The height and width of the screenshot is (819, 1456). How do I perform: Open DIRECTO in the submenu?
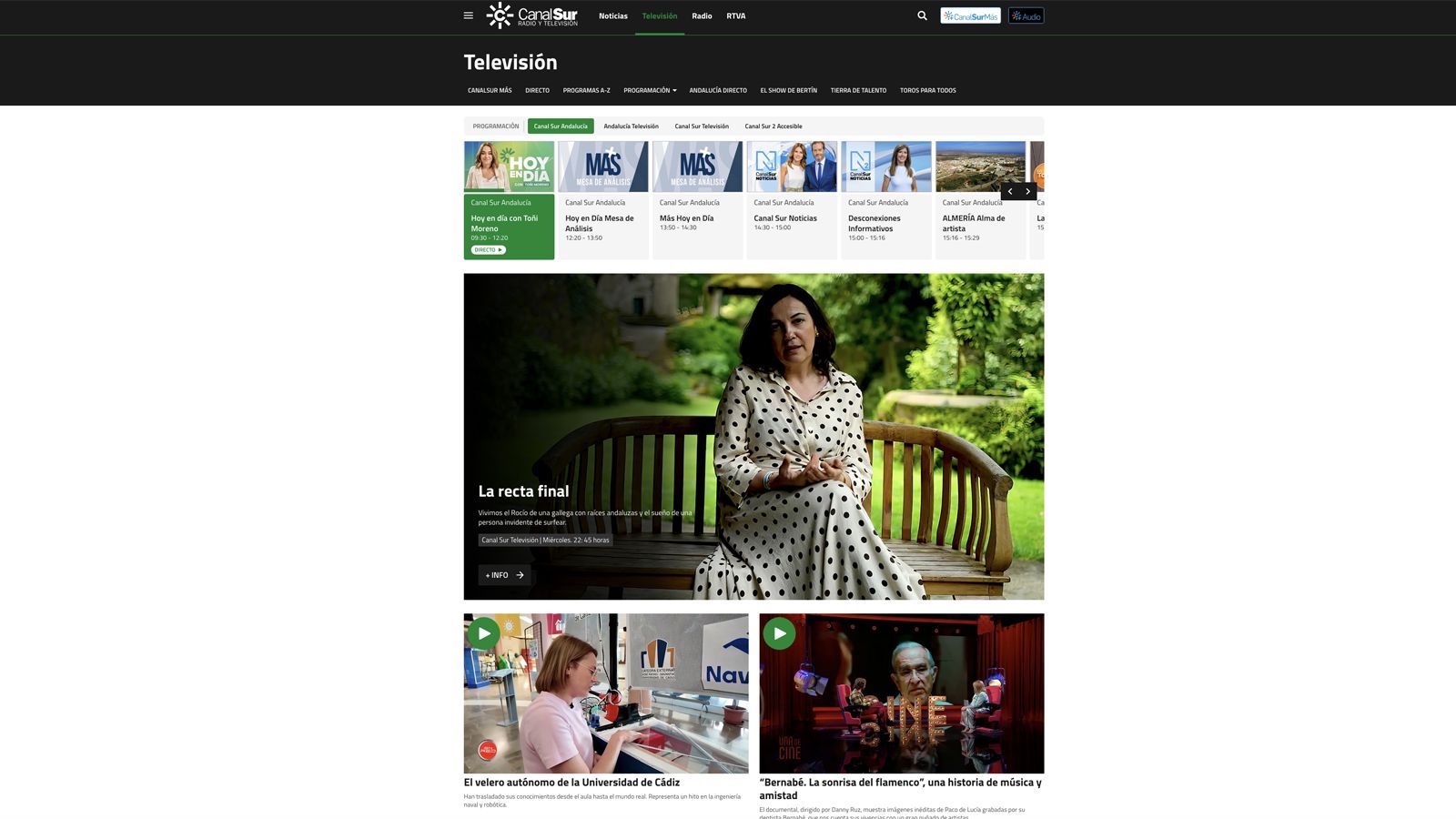(537, 90)
